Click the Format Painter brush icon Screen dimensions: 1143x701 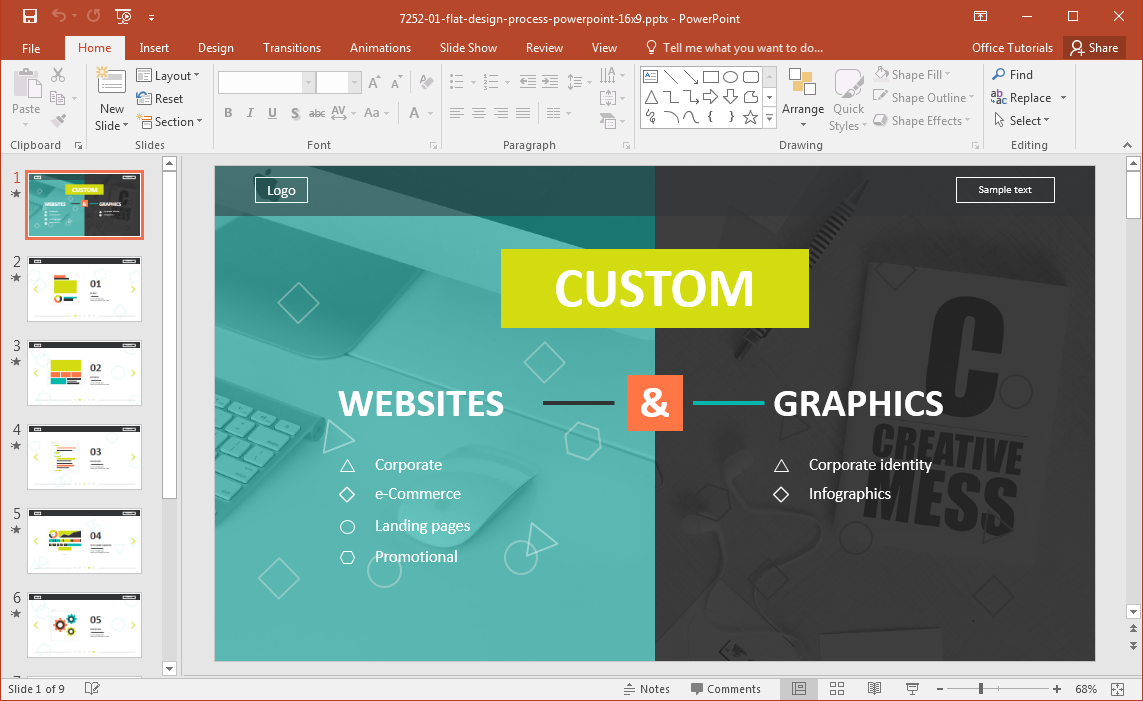pyautogui.click(x=58, y=120)
